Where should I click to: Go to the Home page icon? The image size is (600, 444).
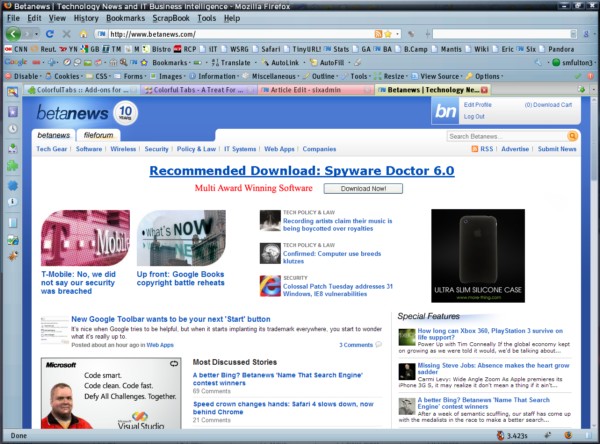(83, 34)
